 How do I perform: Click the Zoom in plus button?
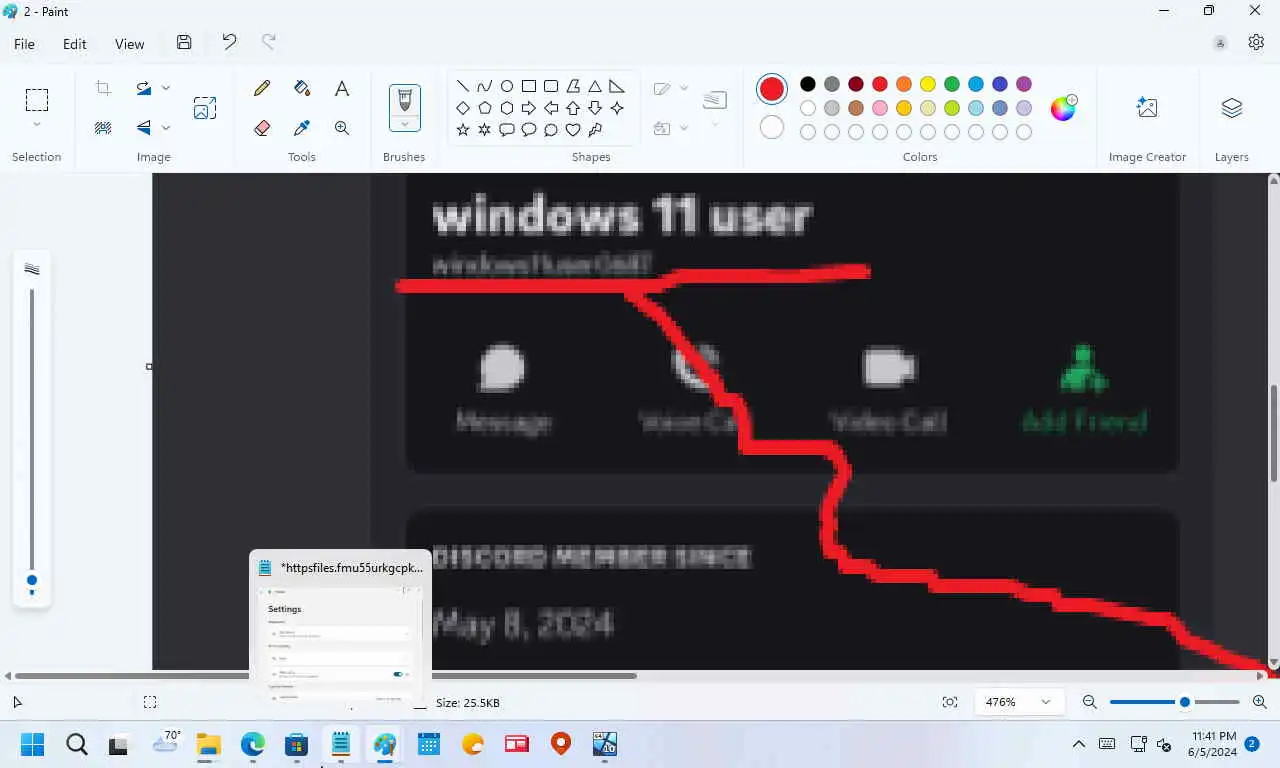[x=1259, y=702]
